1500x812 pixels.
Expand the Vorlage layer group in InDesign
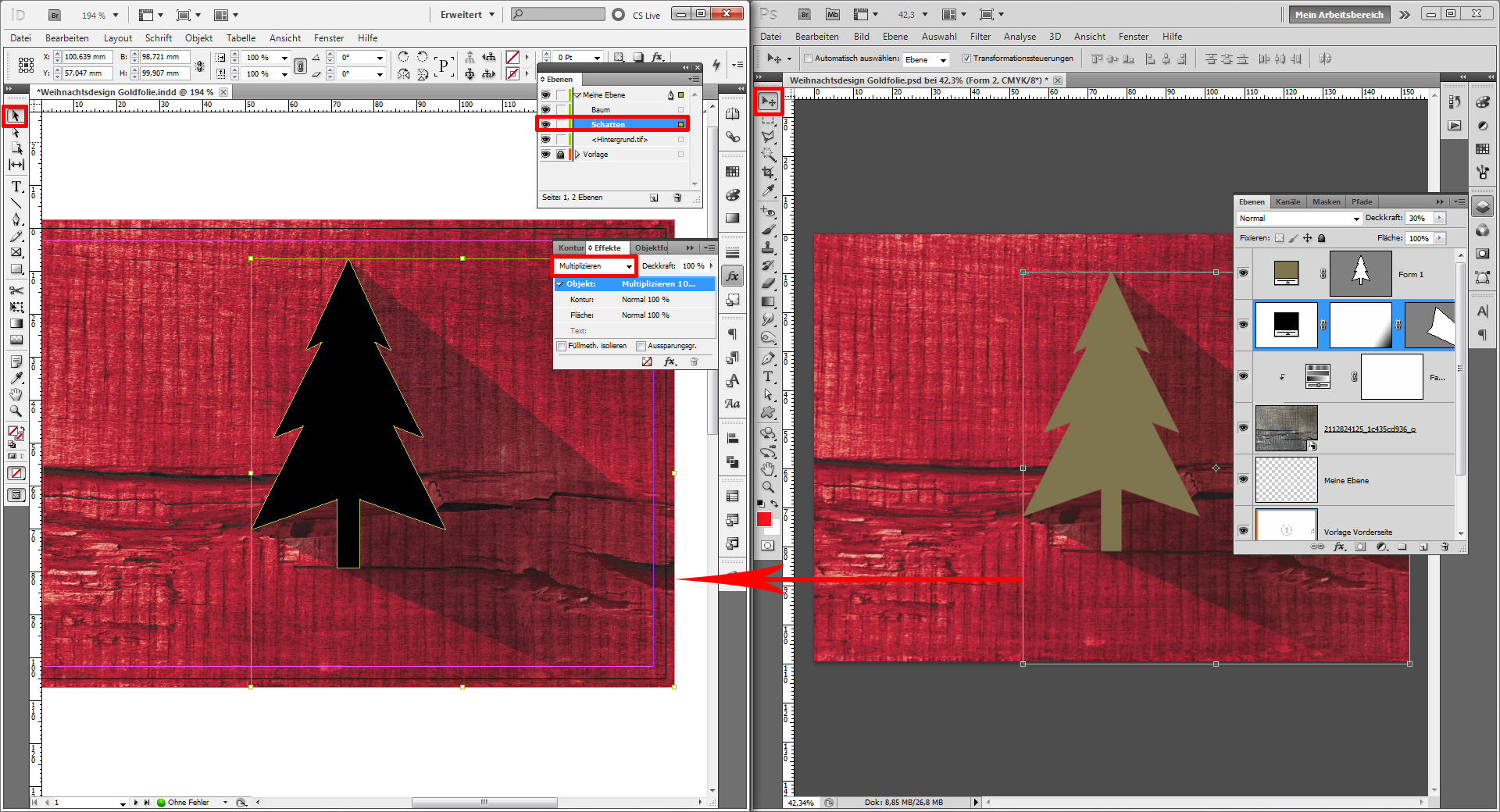pos(576,154)
